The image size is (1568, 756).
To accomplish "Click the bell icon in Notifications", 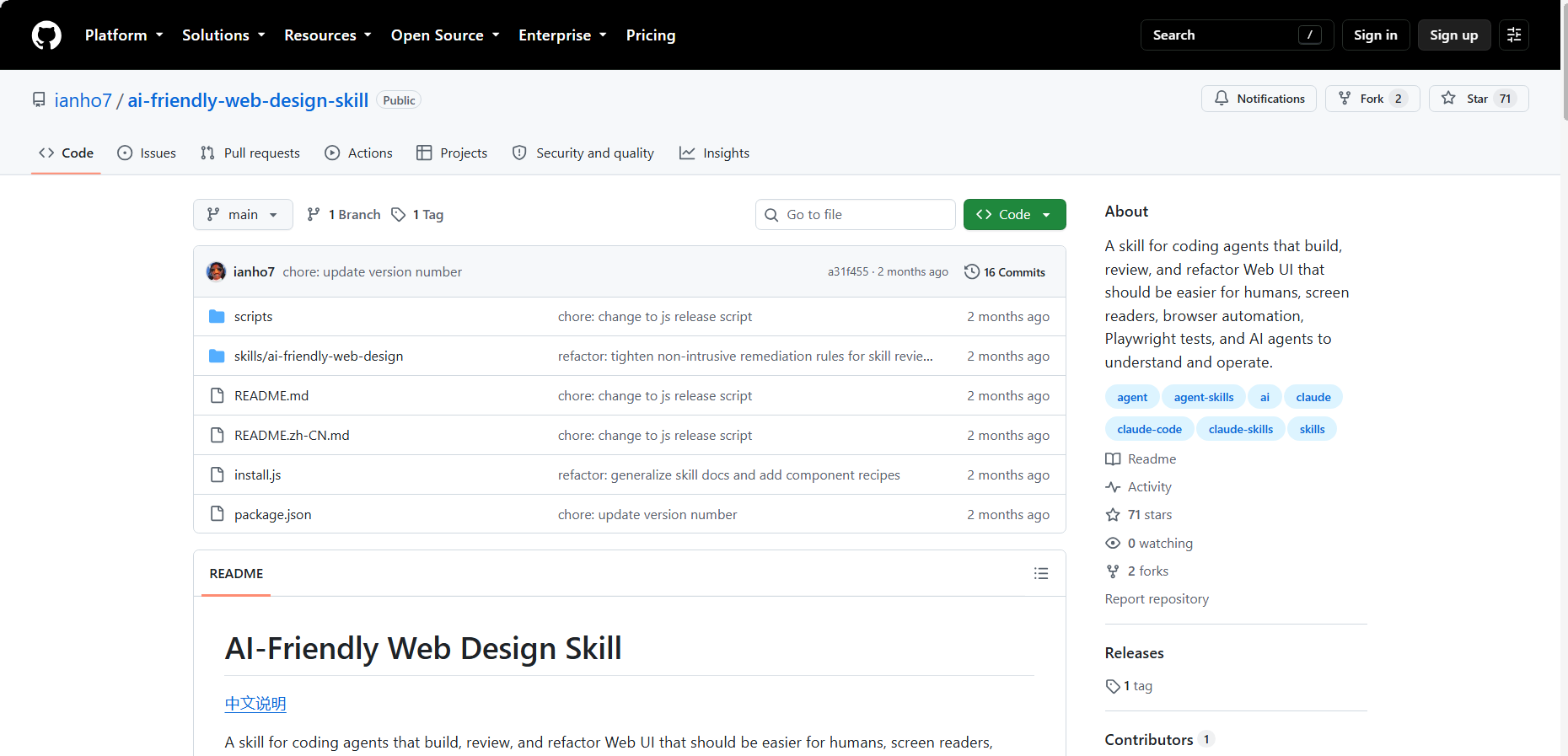I will [1222, 99].
